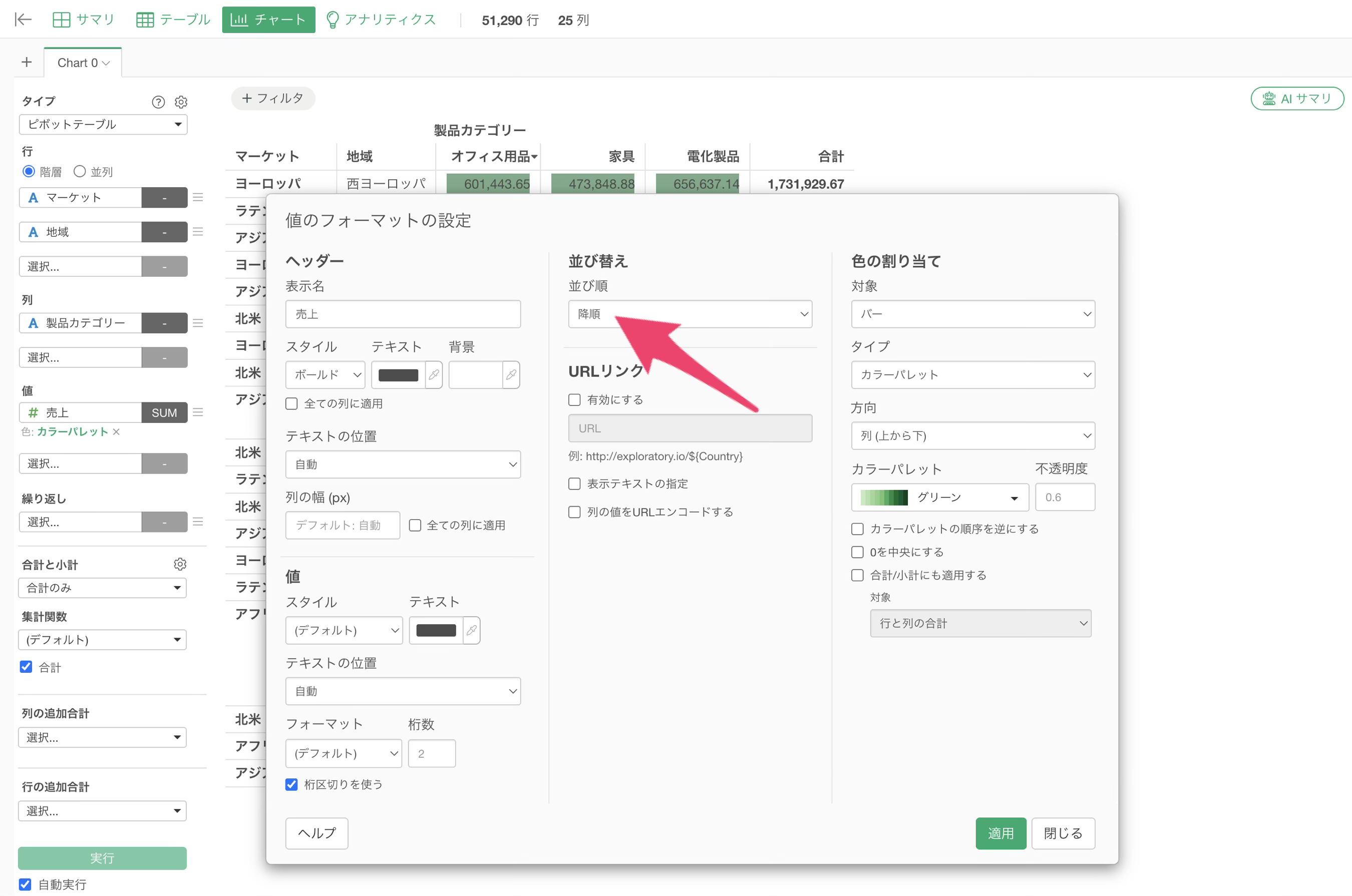The width and height of the screenshot is (1352, 896).
Task: Click the add new chart plus icon
Action: point(27,62)
